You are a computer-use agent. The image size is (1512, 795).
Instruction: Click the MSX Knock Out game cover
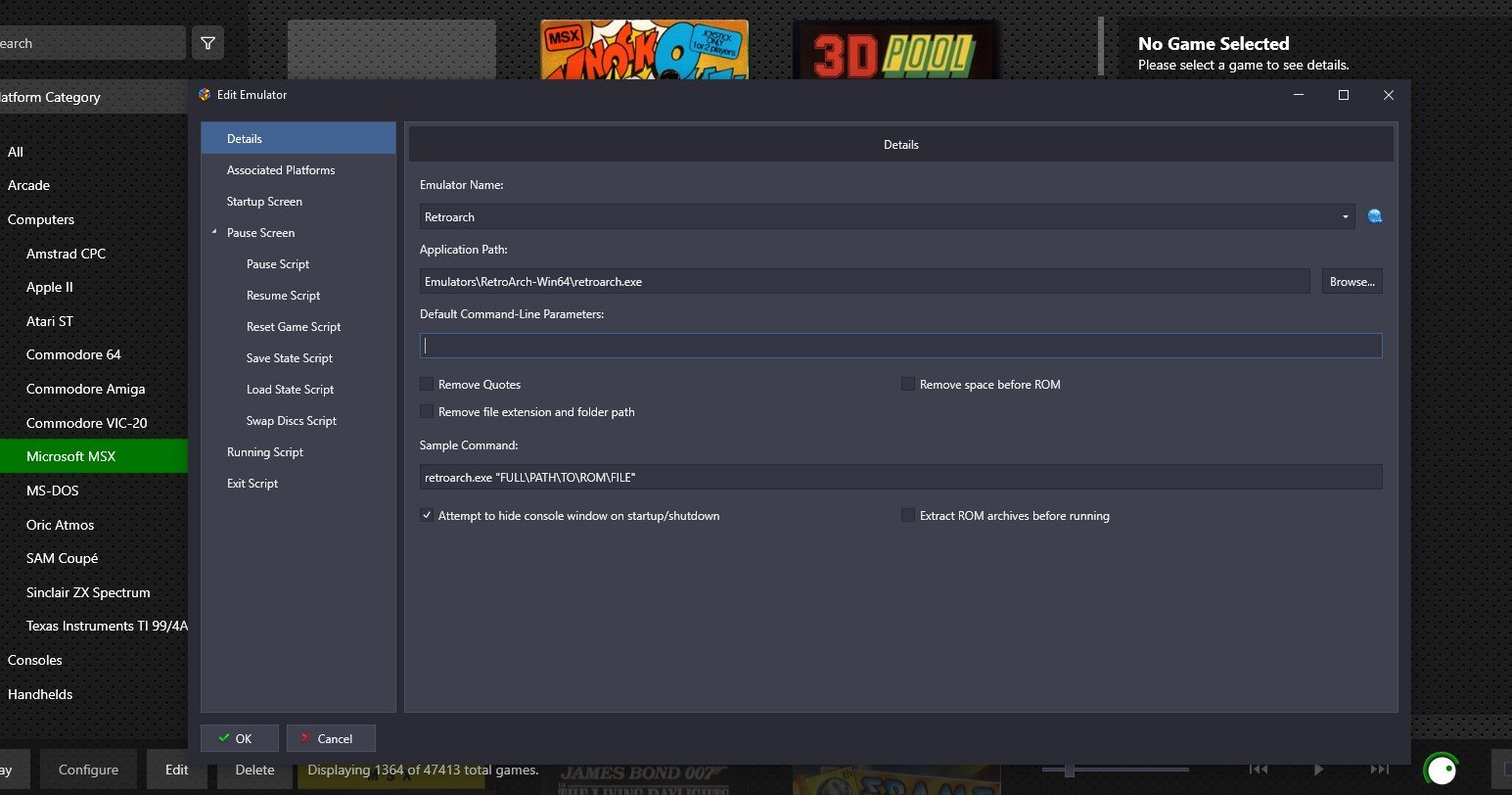(x=644, y=50)
